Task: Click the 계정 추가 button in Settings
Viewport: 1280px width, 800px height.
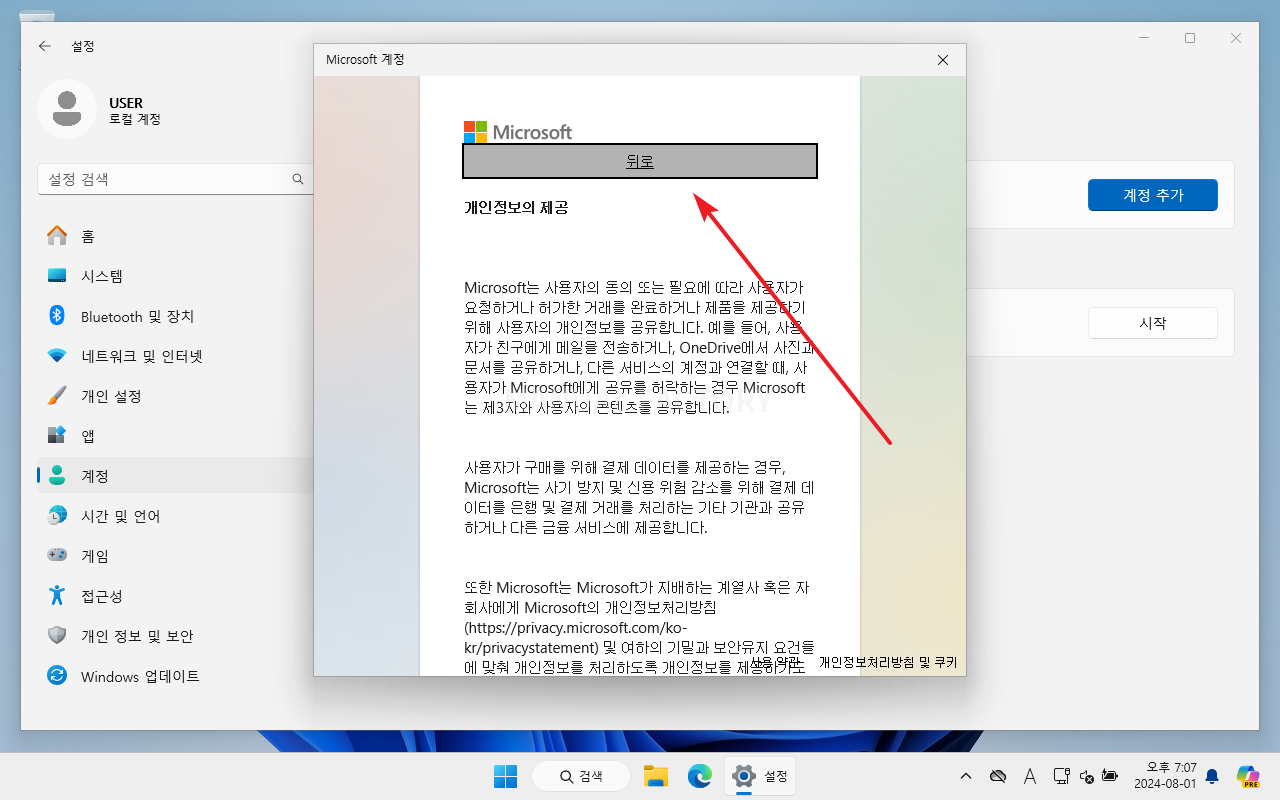Action: (1152, 195)
